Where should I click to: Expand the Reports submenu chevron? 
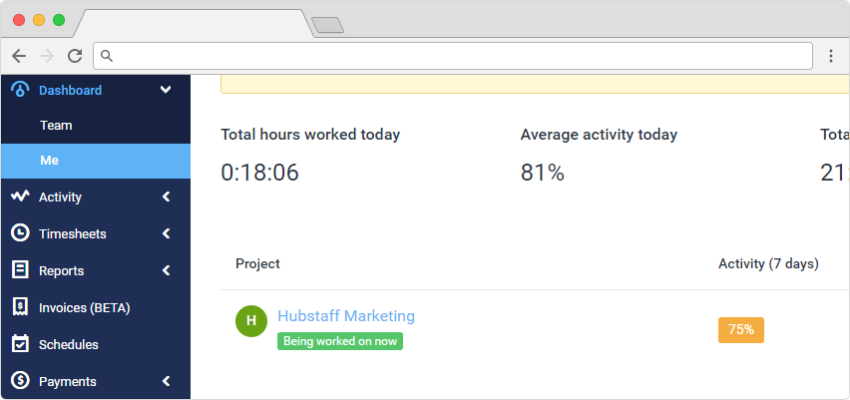tap(166, 270)
